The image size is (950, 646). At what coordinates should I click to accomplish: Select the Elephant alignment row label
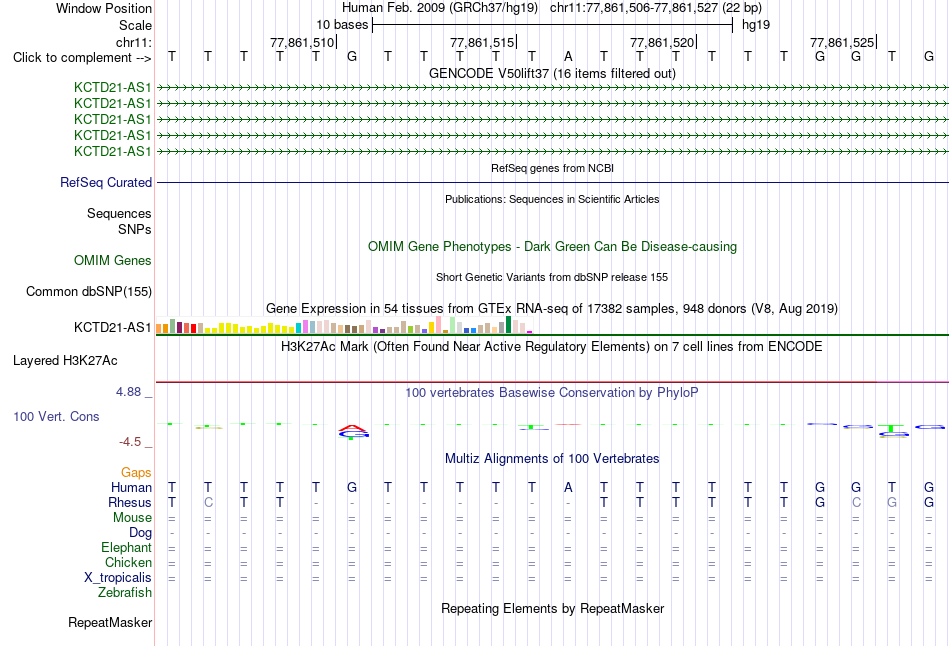pos(126,547)
